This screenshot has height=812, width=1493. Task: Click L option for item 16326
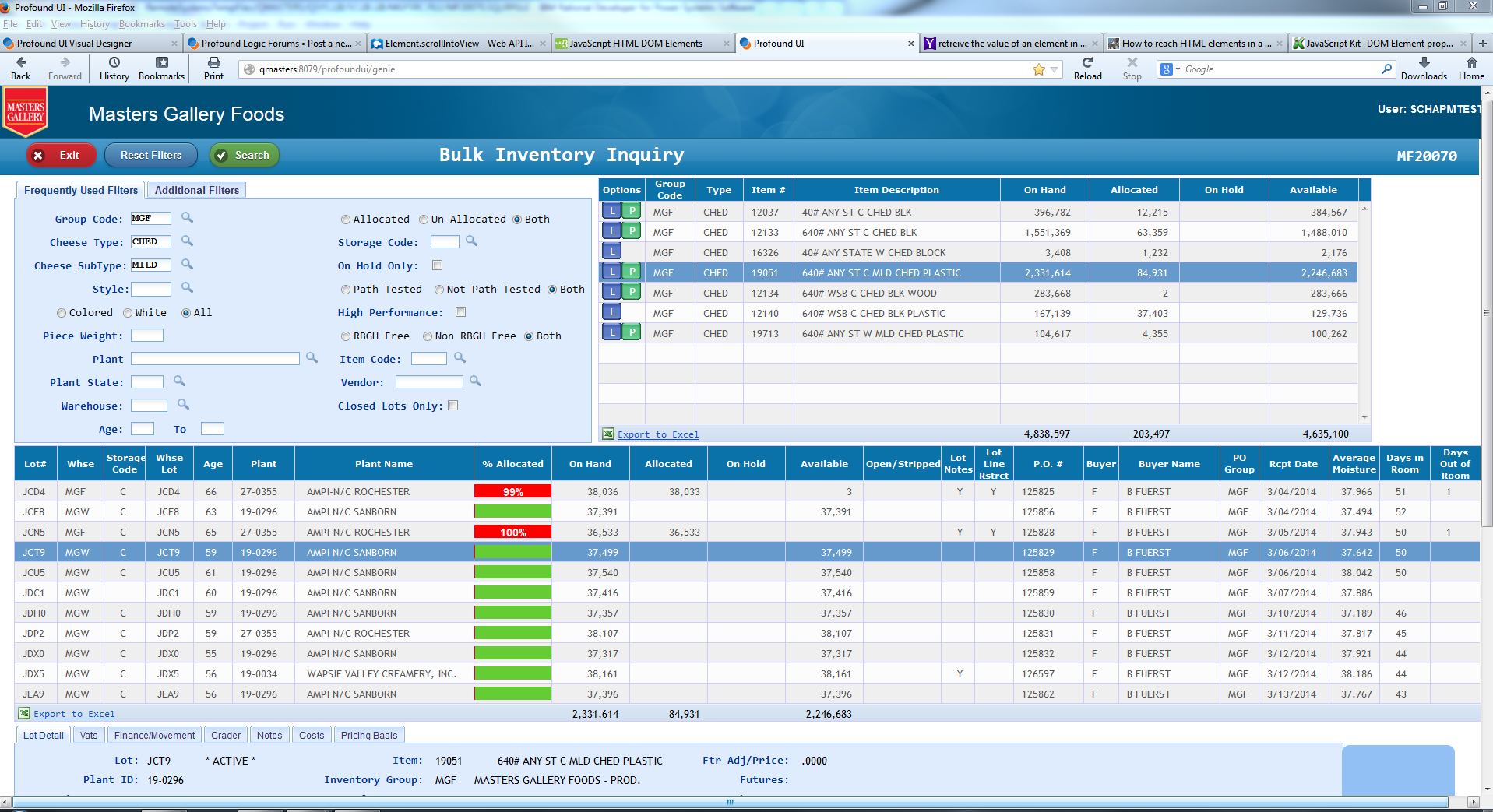tap(612, 251)
